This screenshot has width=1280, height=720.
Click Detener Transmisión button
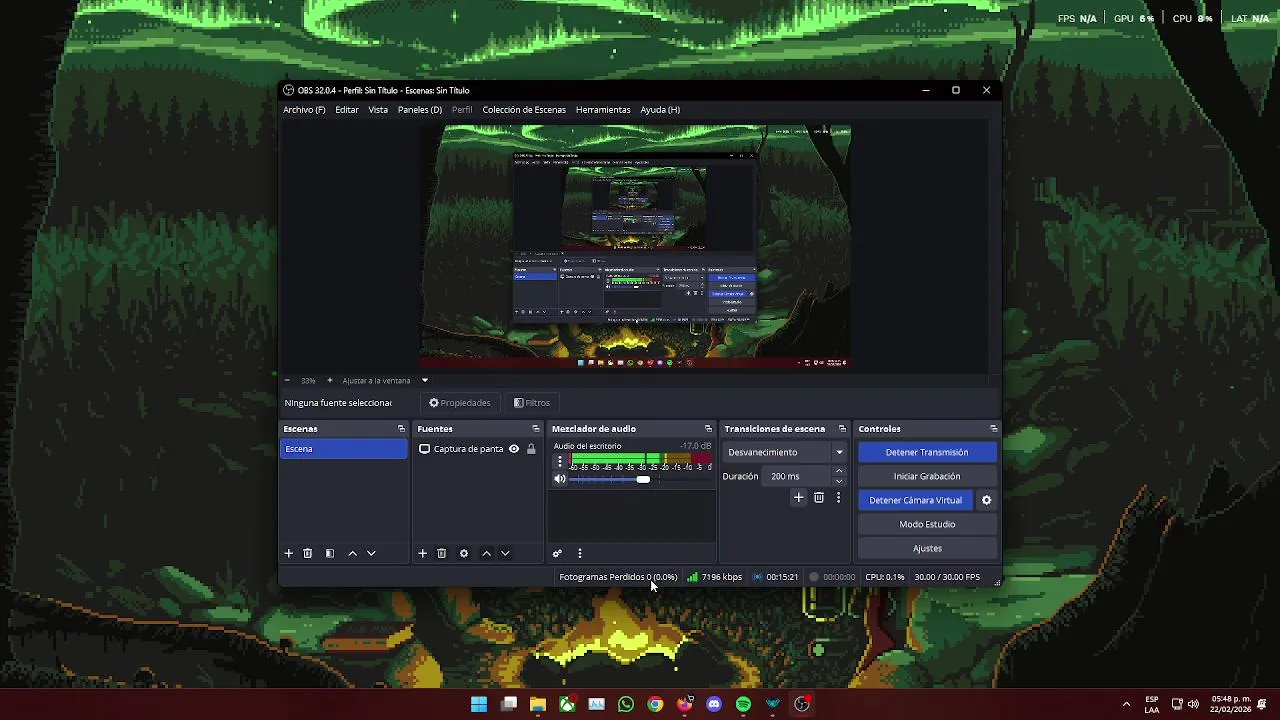coord(927,452)
